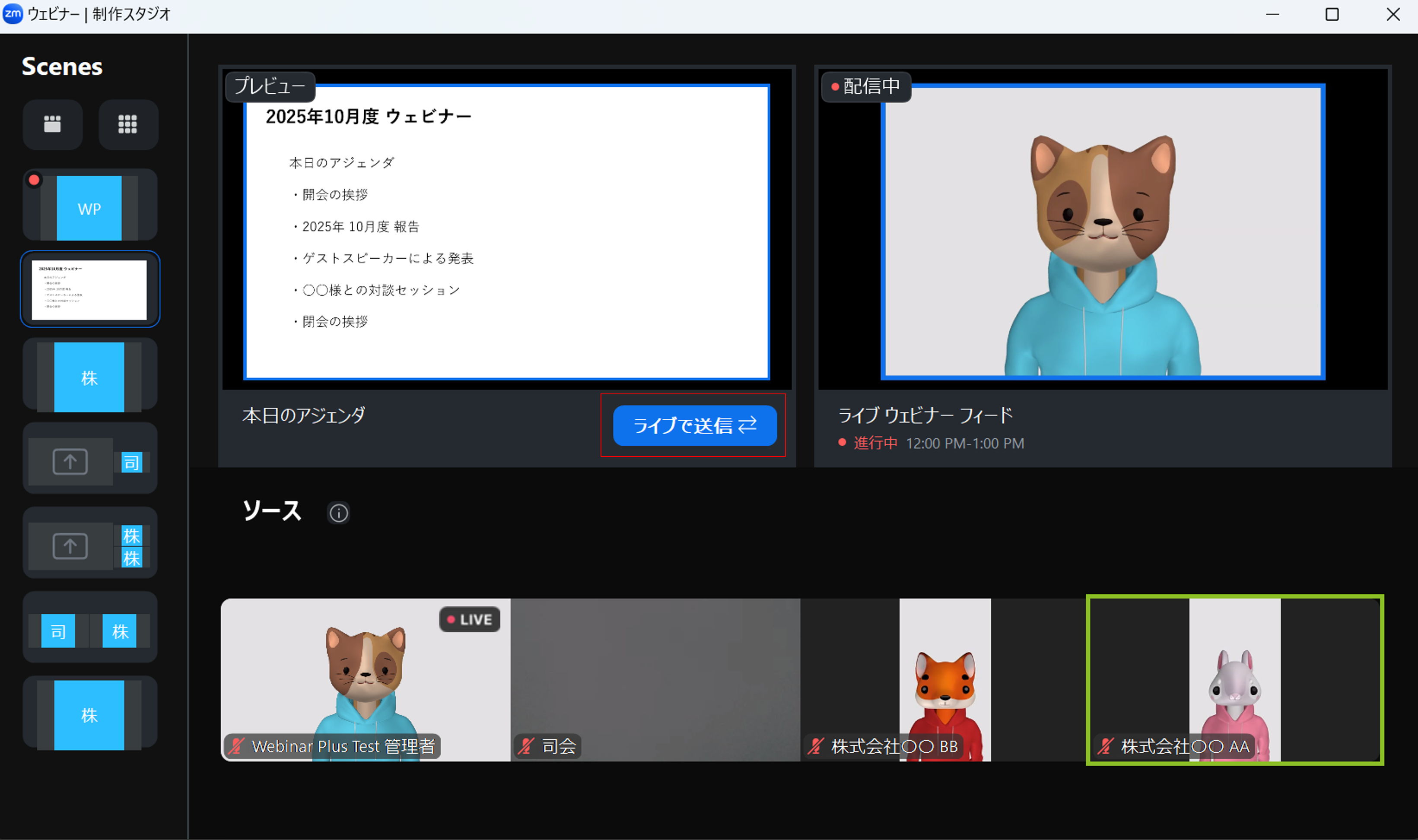Open the grid view scenes icon
Screen dimensions: 1418x840
[128, 124]
